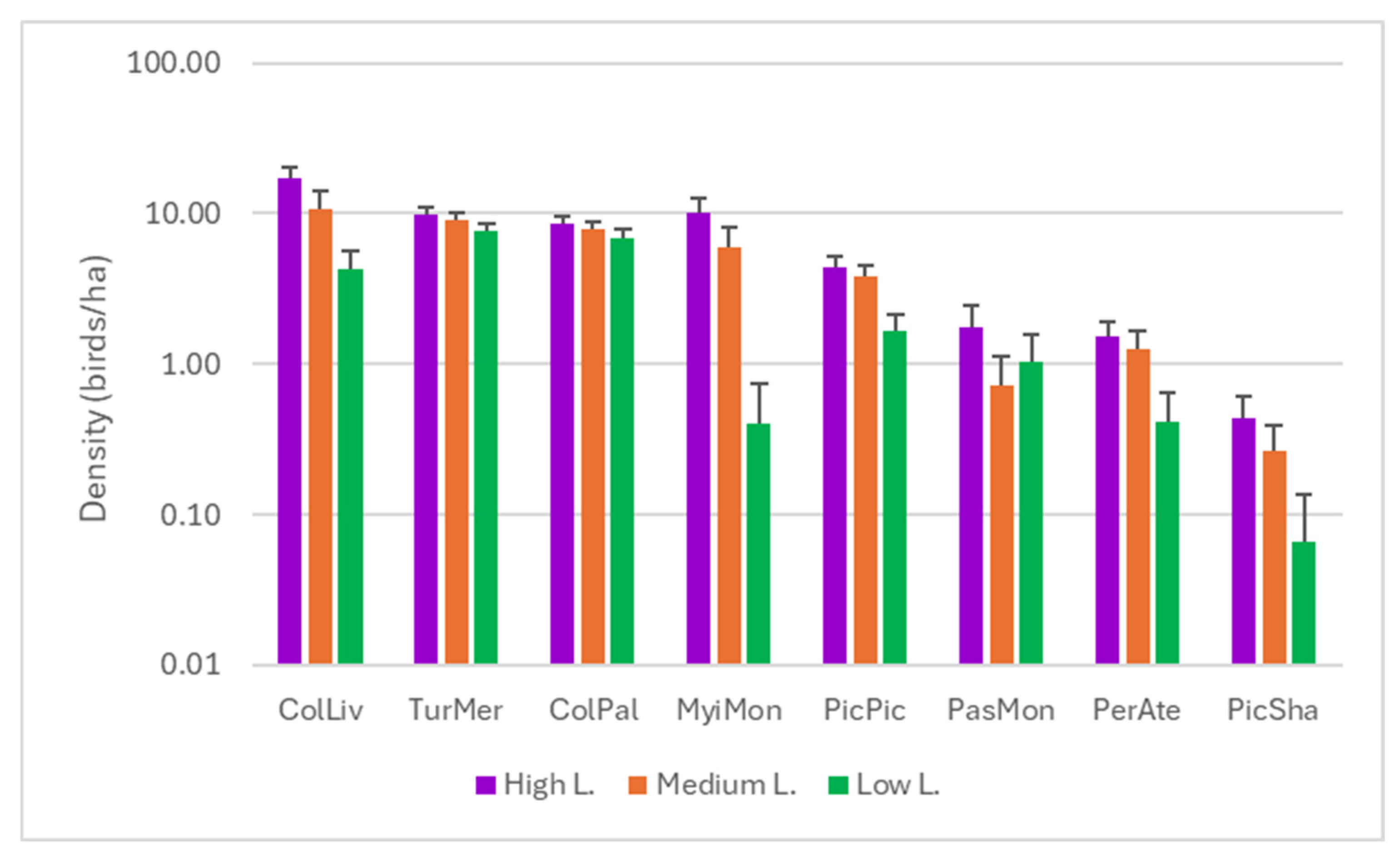This screenshot has width=1400, height=860.
Task: Click the green TurMer bar
Action: [x=486, y=447]
